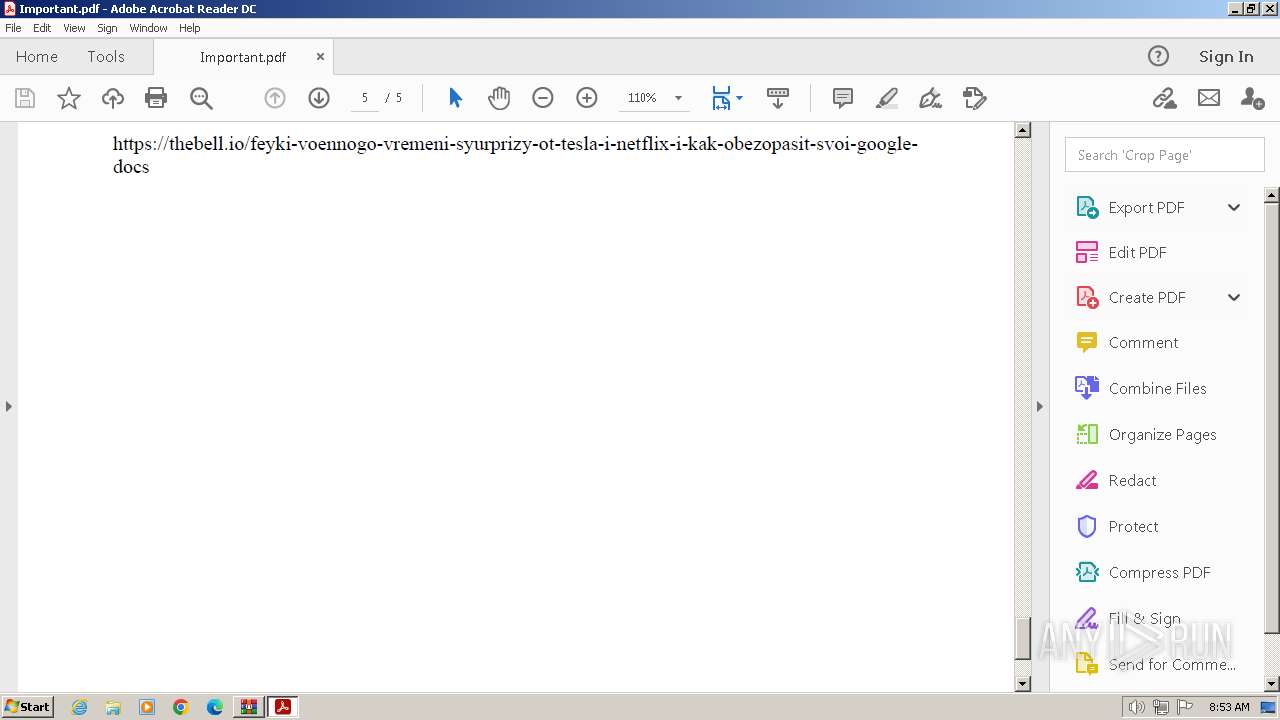Image resolution: width=1280 pixels, height=720 pixels.
Task: Click the document scrollbar down arrow
Action: (x=1022, y=684)
